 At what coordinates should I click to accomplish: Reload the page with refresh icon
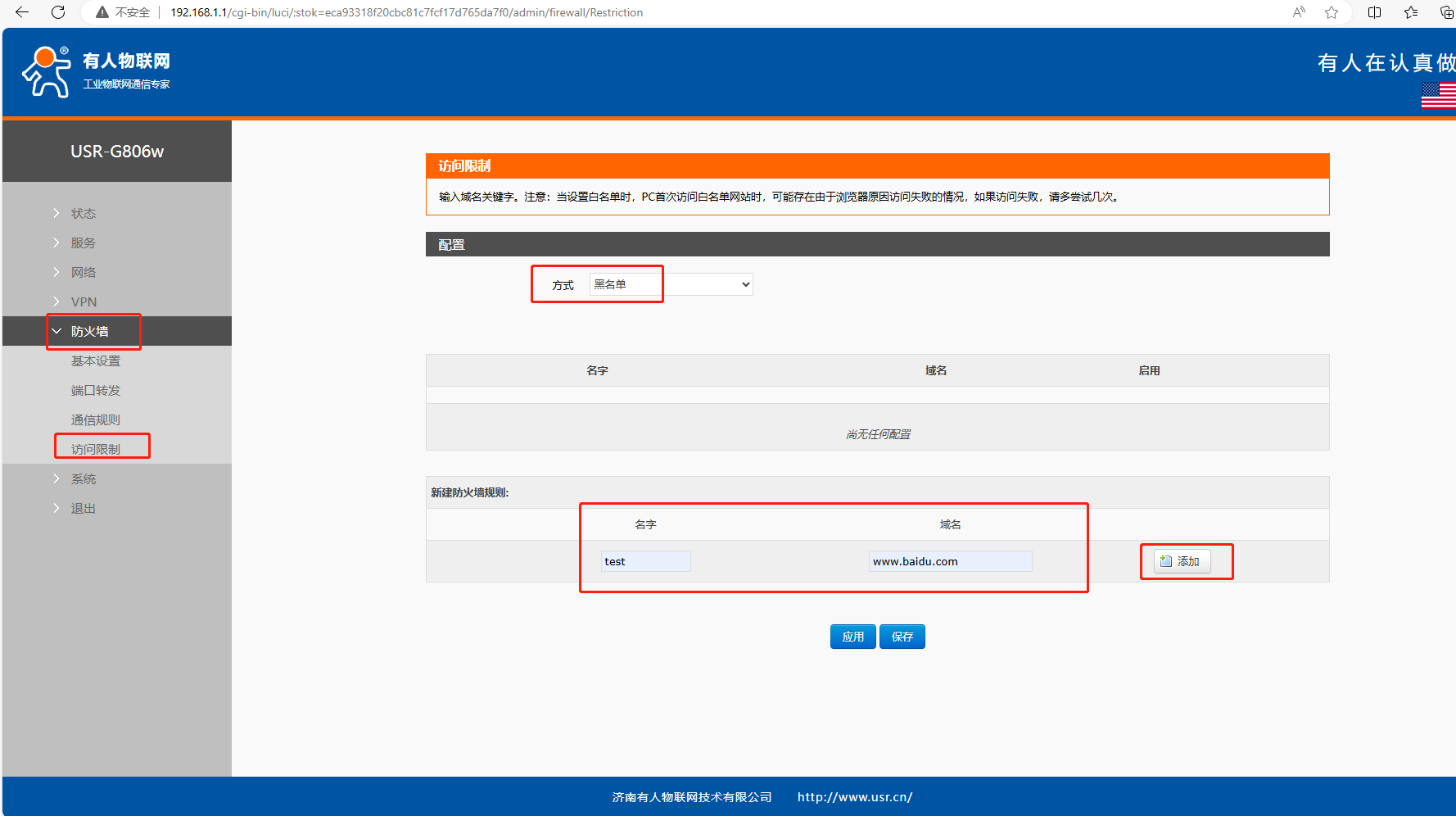[x=58, y=12]
